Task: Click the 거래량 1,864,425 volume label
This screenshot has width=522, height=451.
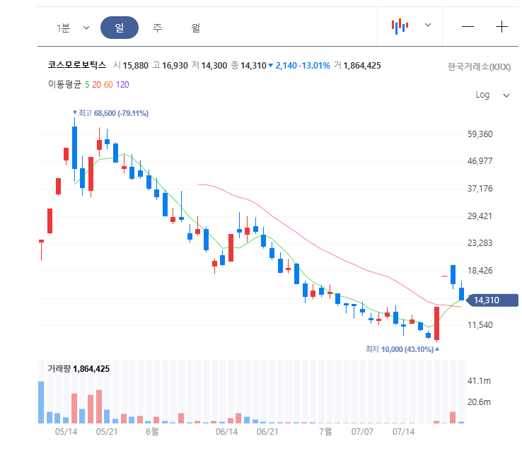Action: pos(79,369)
